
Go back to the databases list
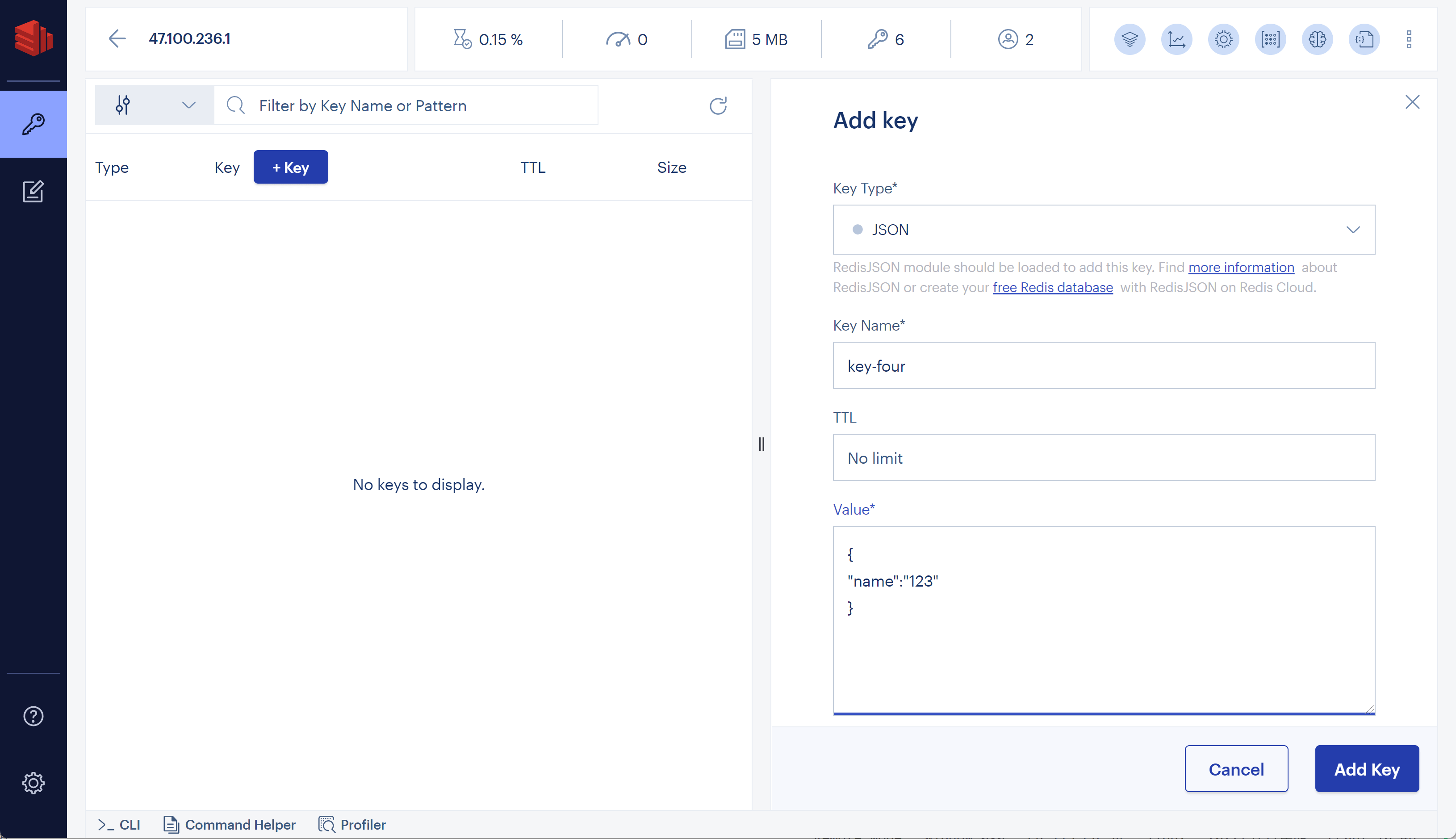(117, 38)
